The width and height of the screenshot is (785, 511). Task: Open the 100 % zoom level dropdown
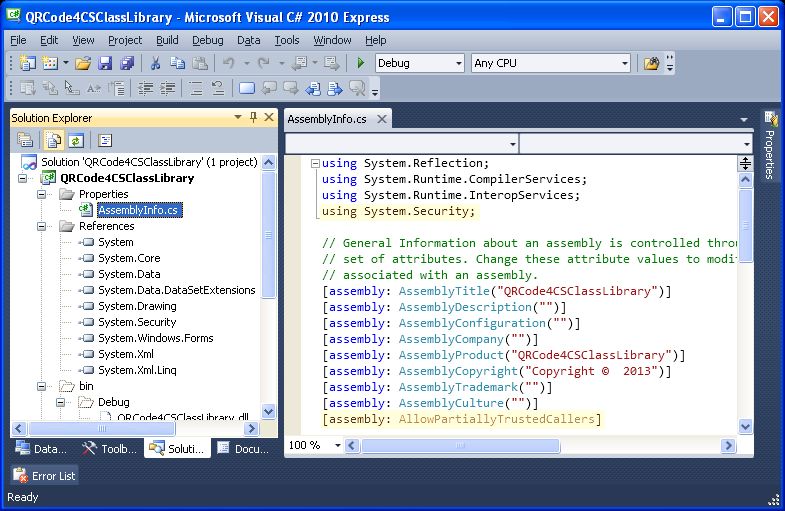[337, 445]
